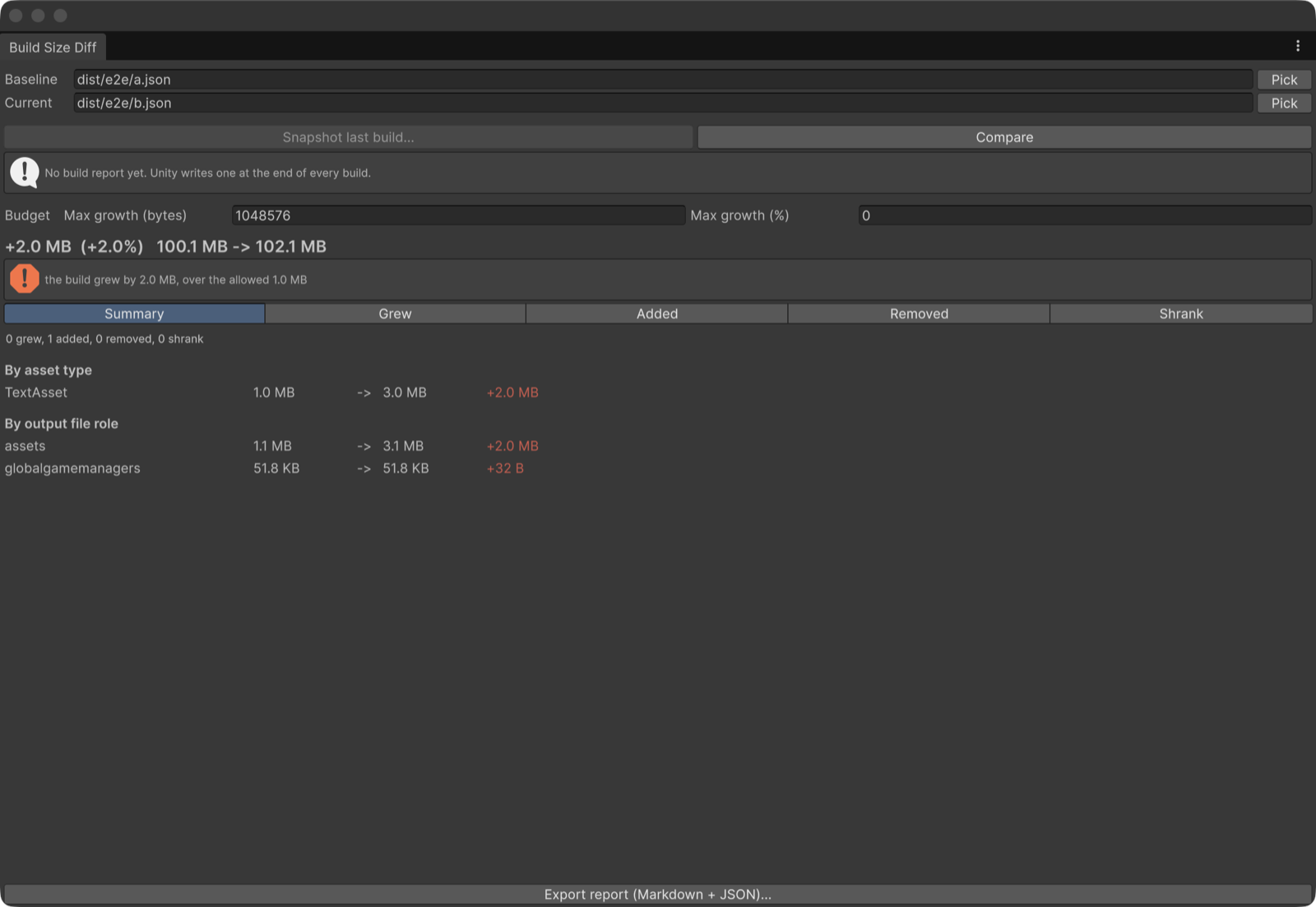Click the 1.1 MB value in assets row

tap(272, 446)
